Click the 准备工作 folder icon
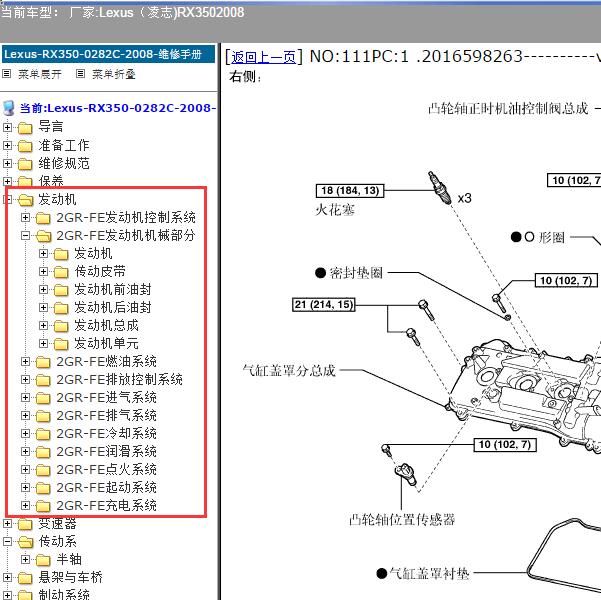The height and width of the screenshot is (600, 601). (x=25, y=146)
